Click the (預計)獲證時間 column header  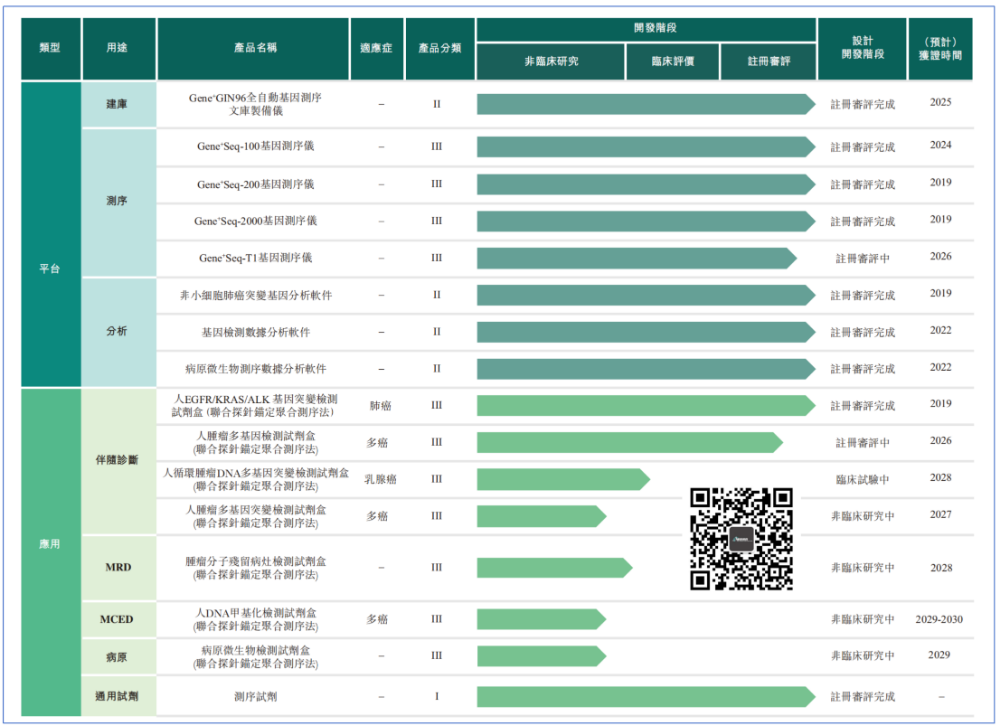[x=940, y=48]
